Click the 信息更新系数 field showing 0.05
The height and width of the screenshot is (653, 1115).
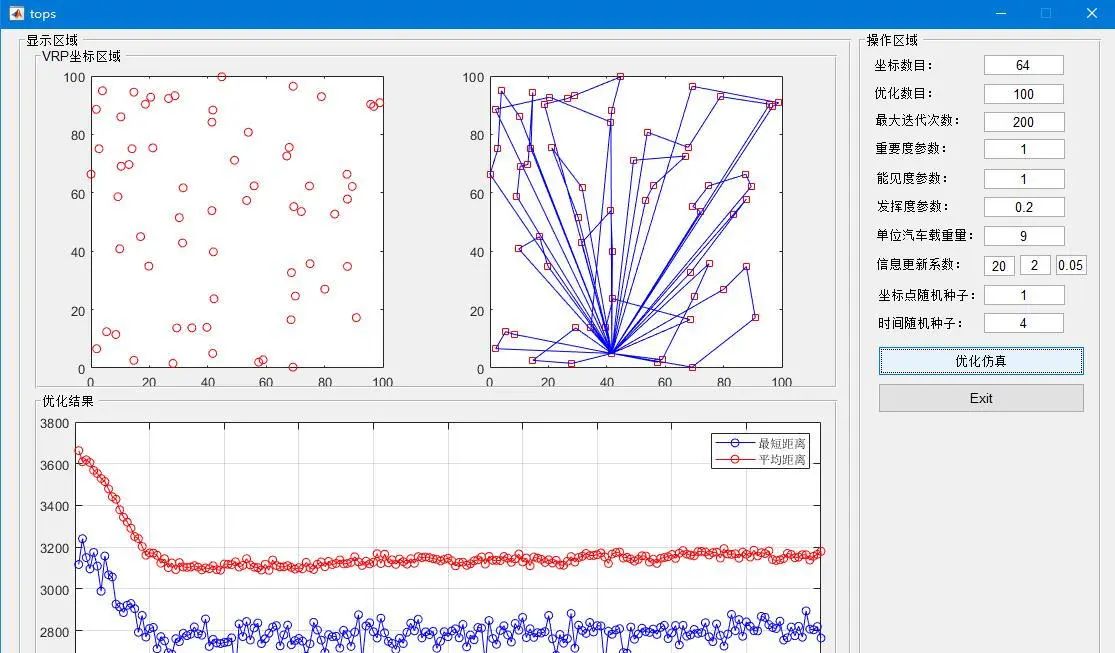coord(1071,265)
